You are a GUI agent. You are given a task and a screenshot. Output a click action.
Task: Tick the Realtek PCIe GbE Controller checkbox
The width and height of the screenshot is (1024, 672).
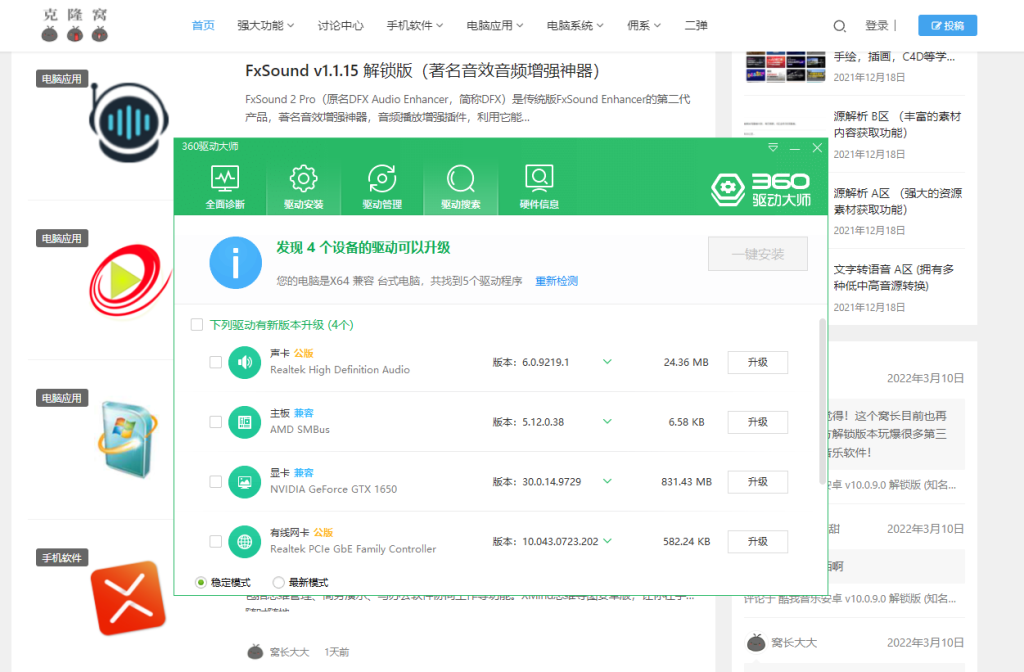click(x=216, y=541)
